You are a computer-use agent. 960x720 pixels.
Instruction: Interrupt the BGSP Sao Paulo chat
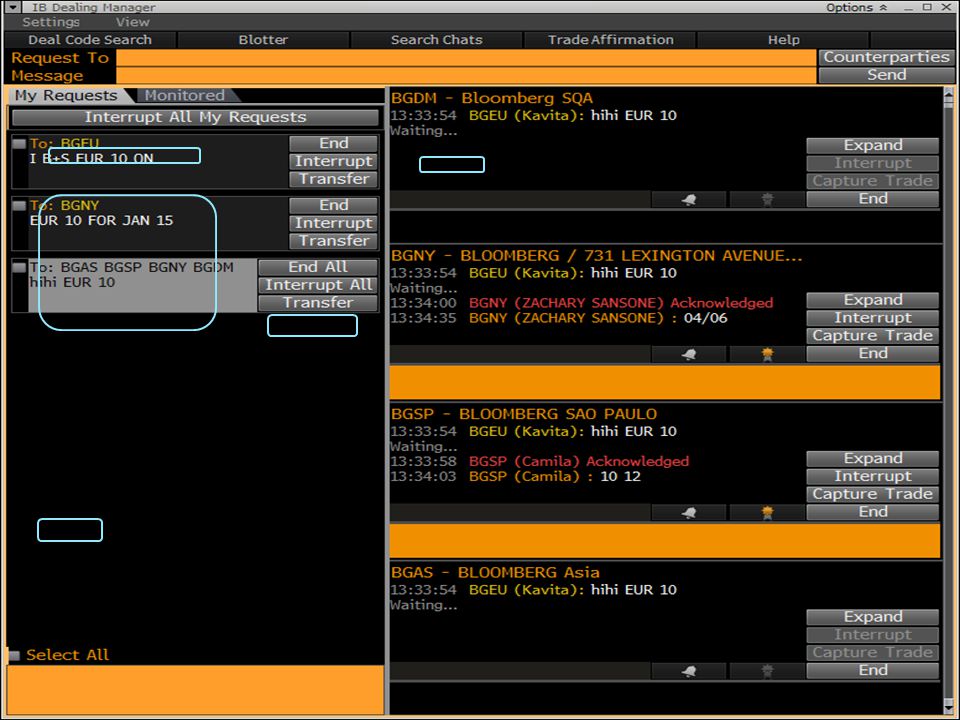tap(872, 476)
